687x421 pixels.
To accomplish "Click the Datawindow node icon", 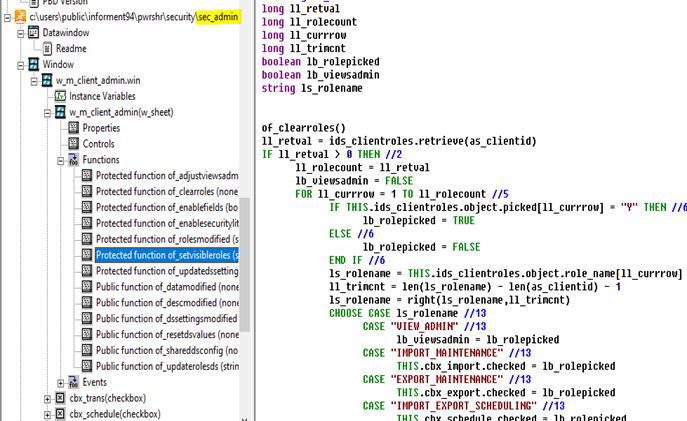I will [33, 33].
